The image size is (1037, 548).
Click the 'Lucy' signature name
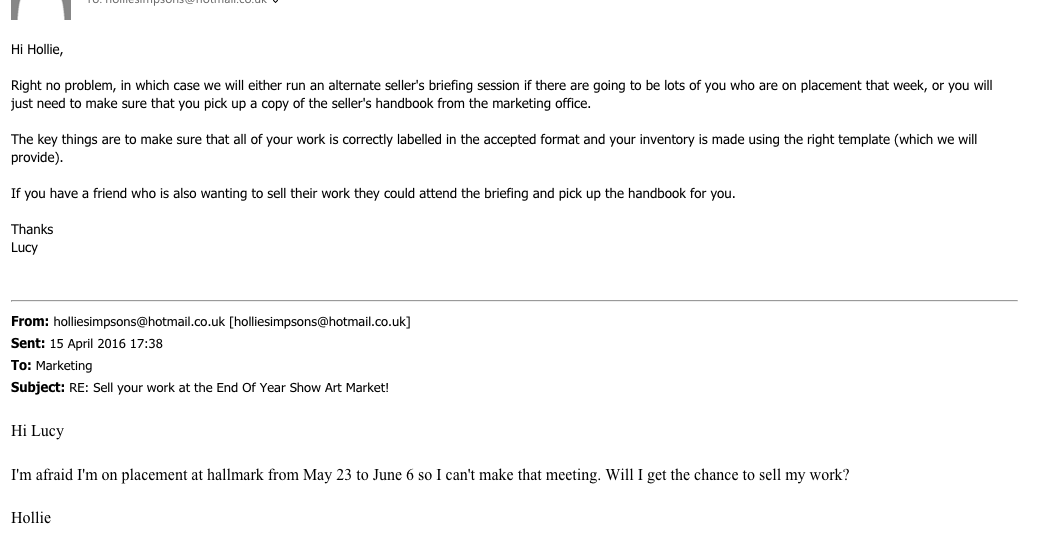[24, 247]
